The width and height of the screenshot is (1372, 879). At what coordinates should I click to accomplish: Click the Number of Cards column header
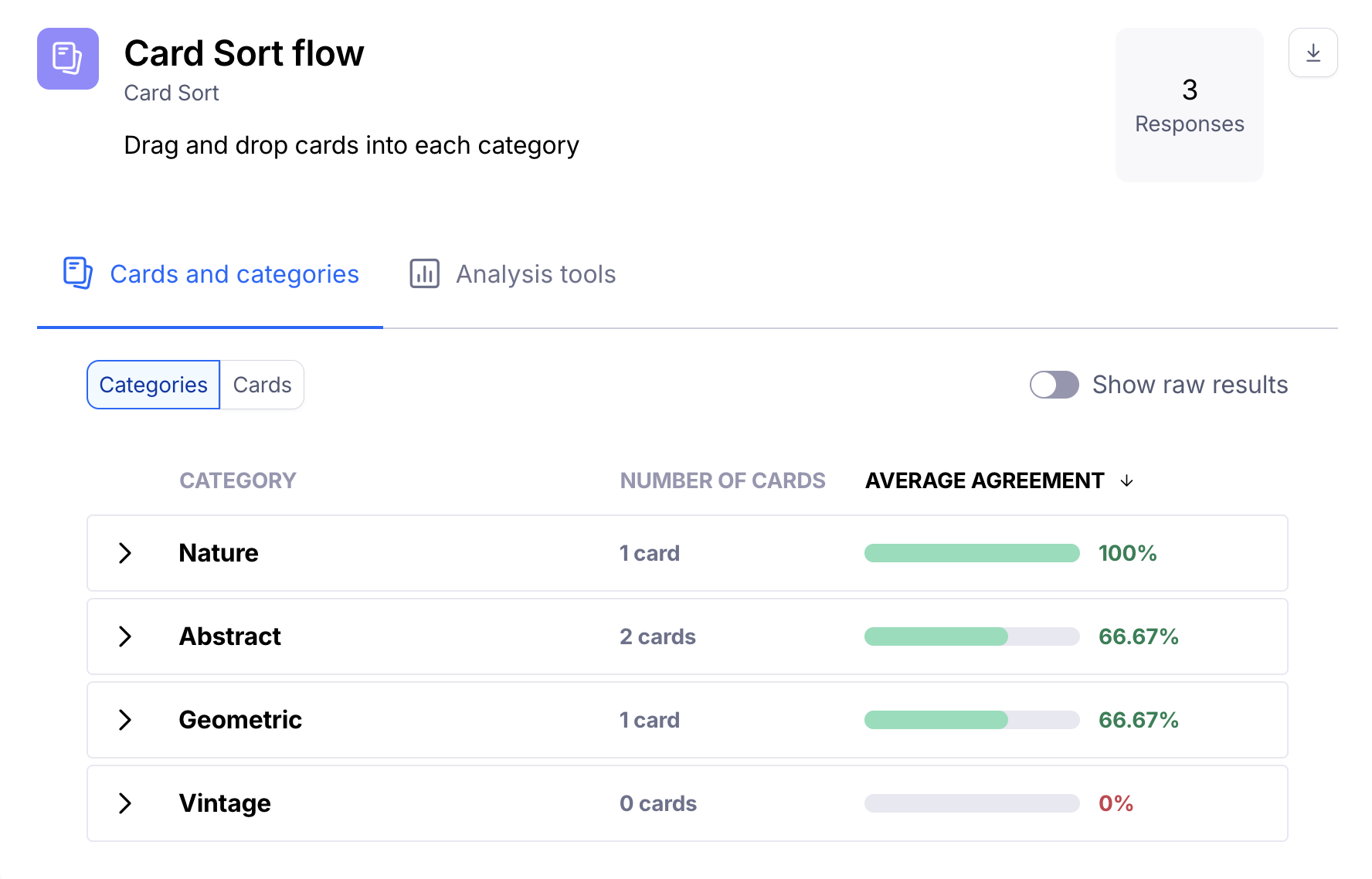coord(722,480)
